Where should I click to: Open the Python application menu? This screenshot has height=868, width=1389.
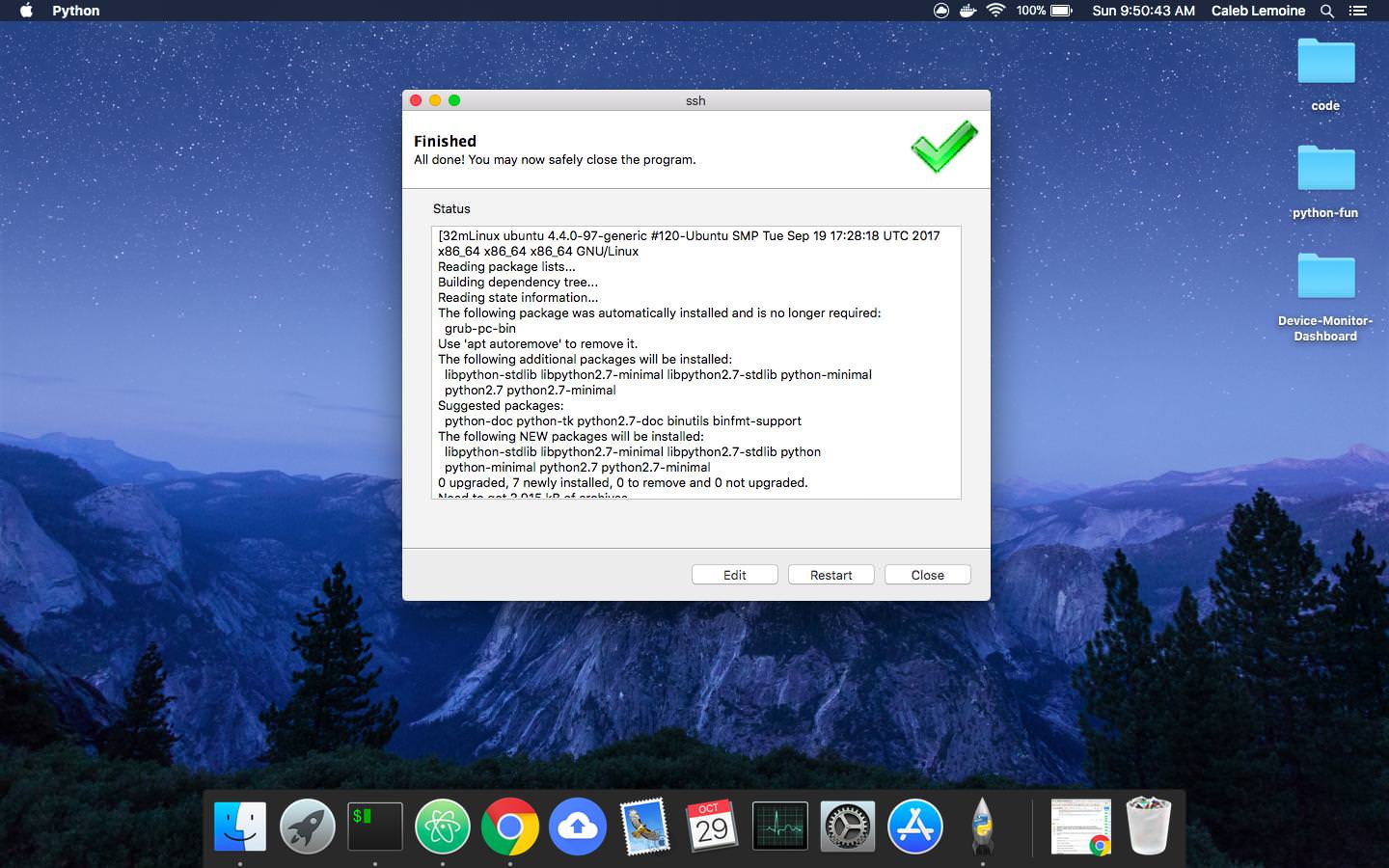(x=75, y=11)
